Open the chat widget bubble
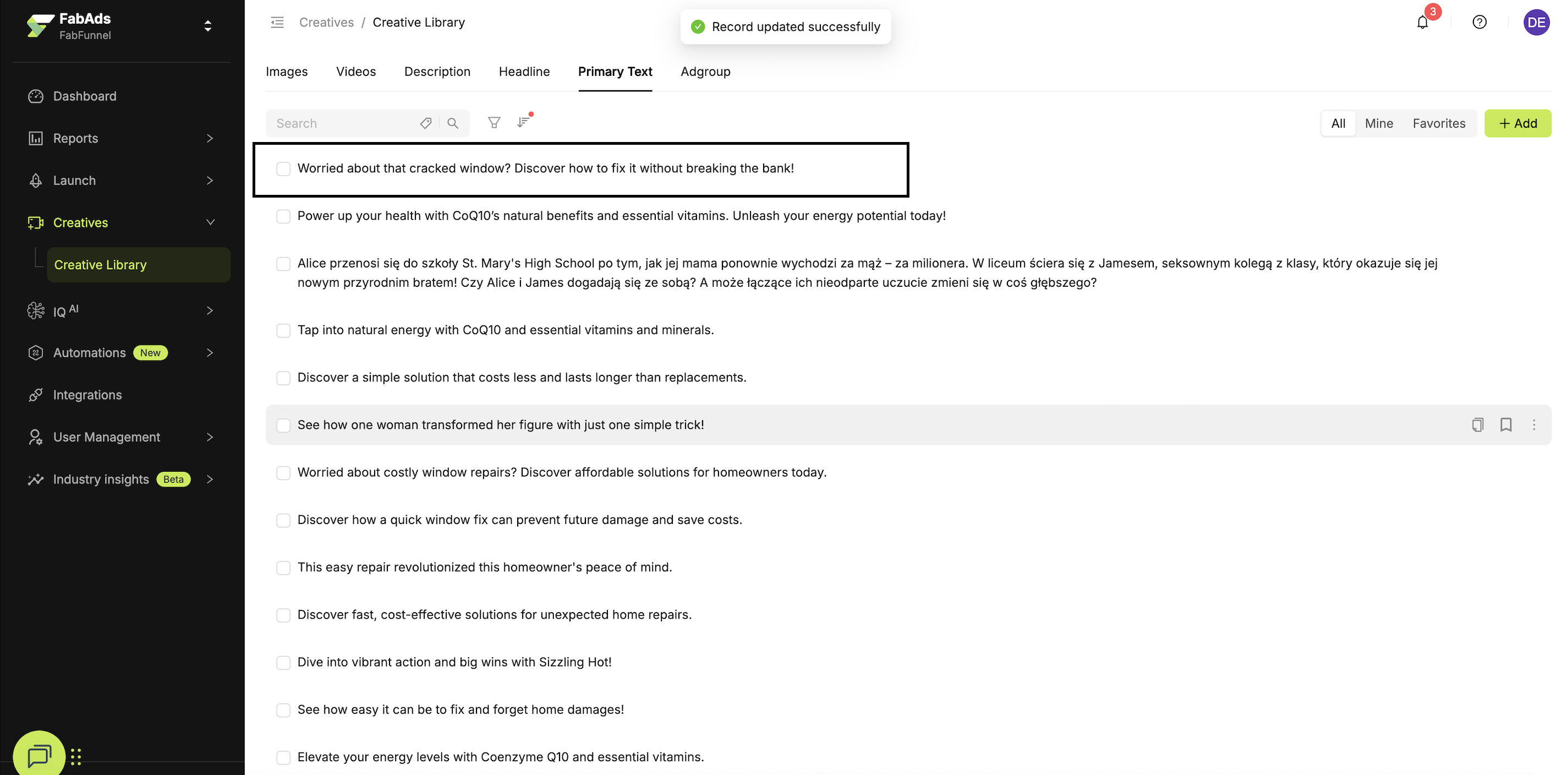 pos(39,756)
